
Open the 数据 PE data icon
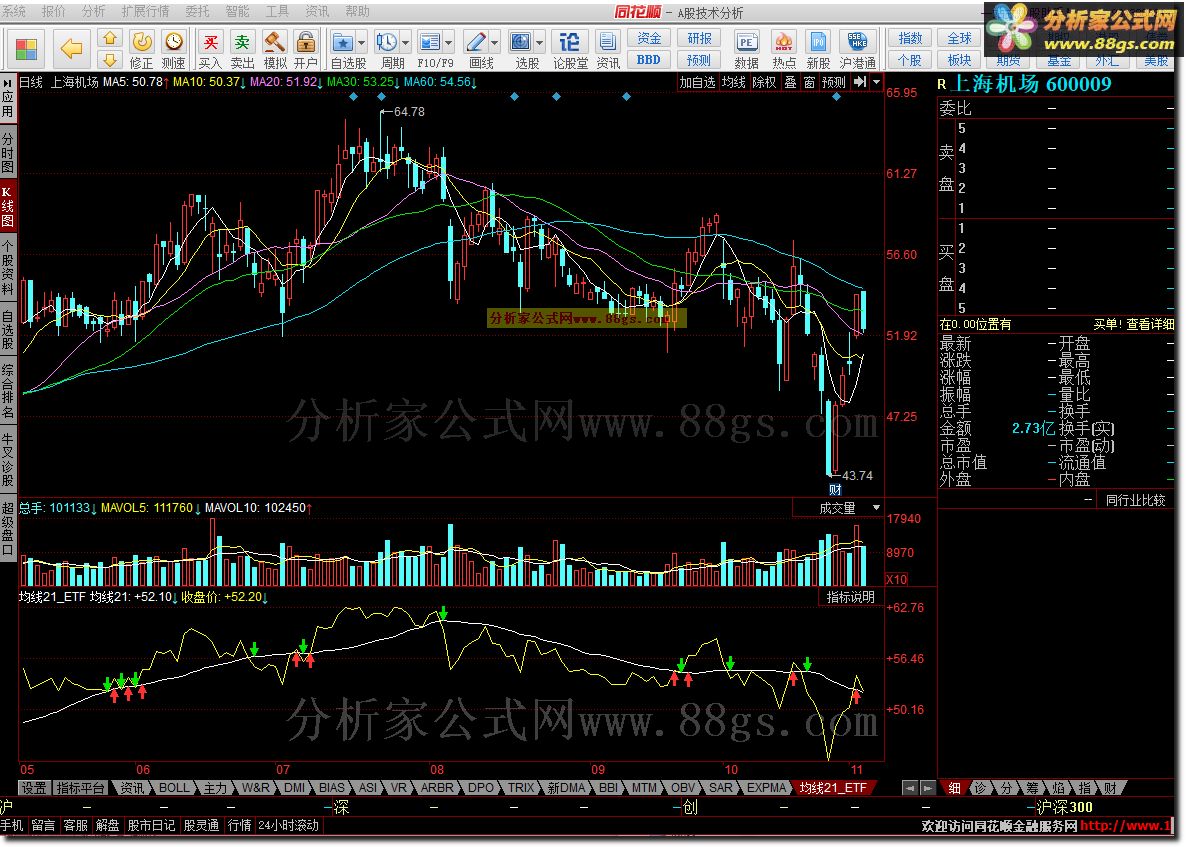tap(747, 50)
